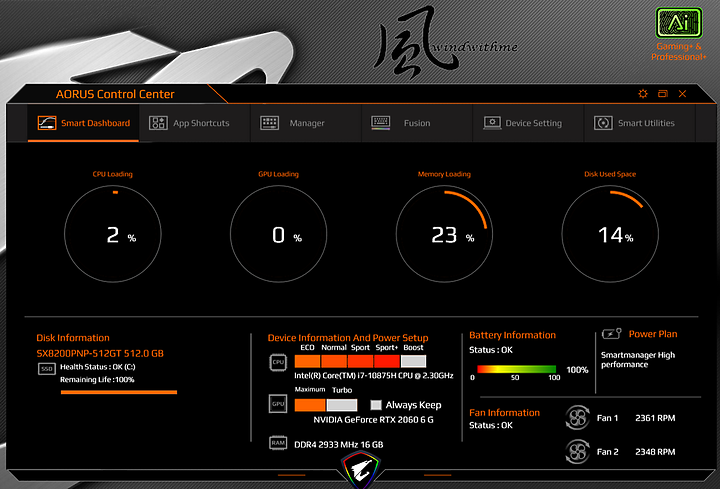Click the 2361 RPM value
The height and width of the screenshot is (489, 720).
pos(655,418)
